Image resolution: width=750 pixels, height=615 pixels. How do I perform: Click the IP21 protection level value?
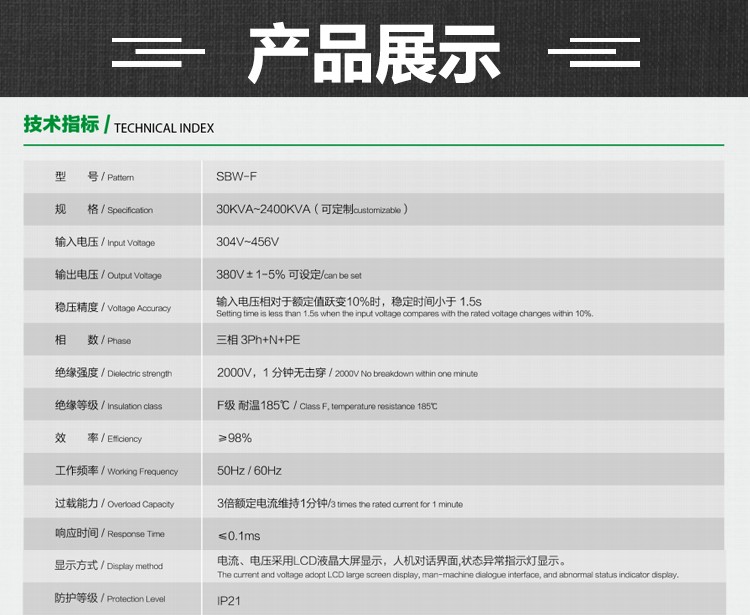[x=229, y=601]
